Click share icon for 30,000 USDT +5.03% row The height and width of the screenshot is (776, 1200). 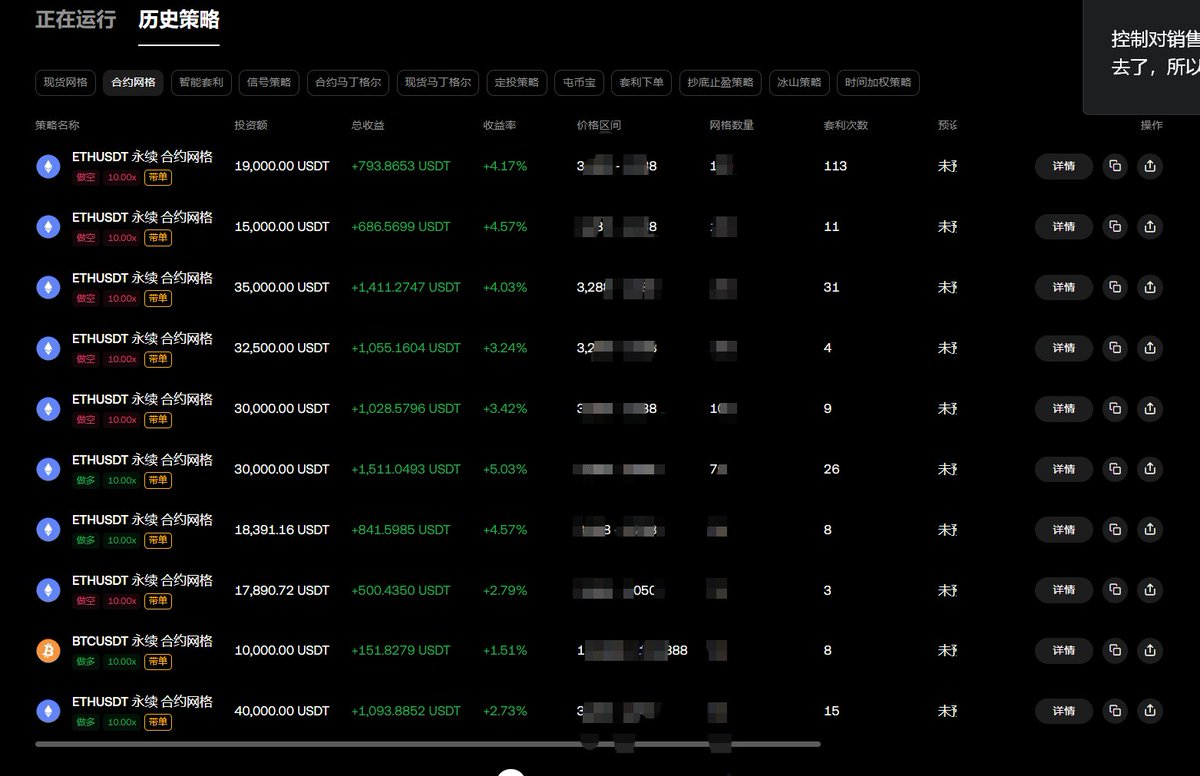click(x=1150, y=469)
